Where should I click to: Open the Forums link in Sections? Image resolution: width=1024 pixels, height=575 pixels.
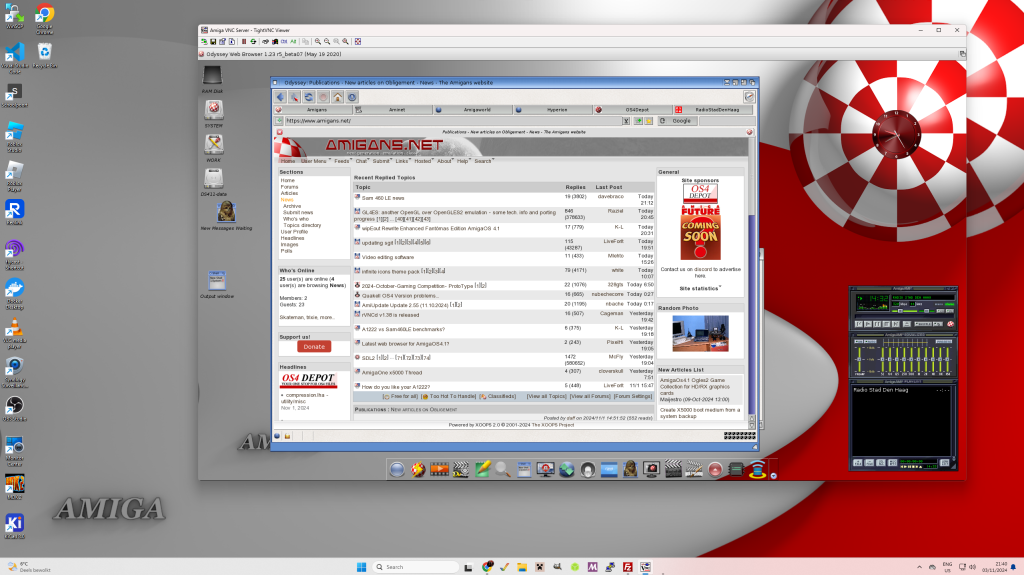click(289, 187)
